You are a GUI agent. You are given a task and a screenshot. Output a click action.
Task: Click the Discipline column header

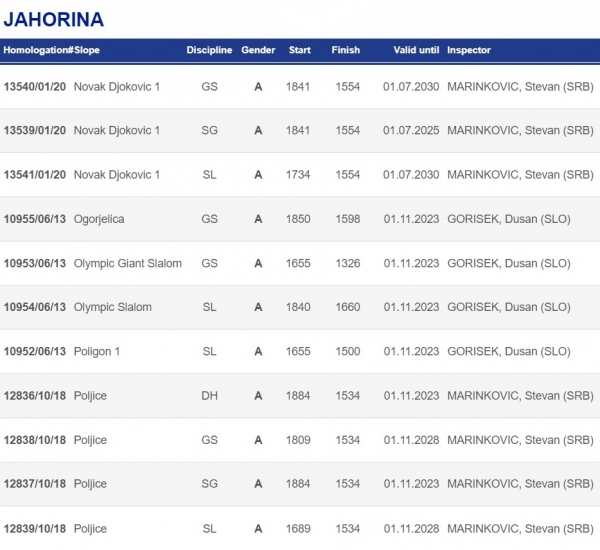tap(209, 50)
